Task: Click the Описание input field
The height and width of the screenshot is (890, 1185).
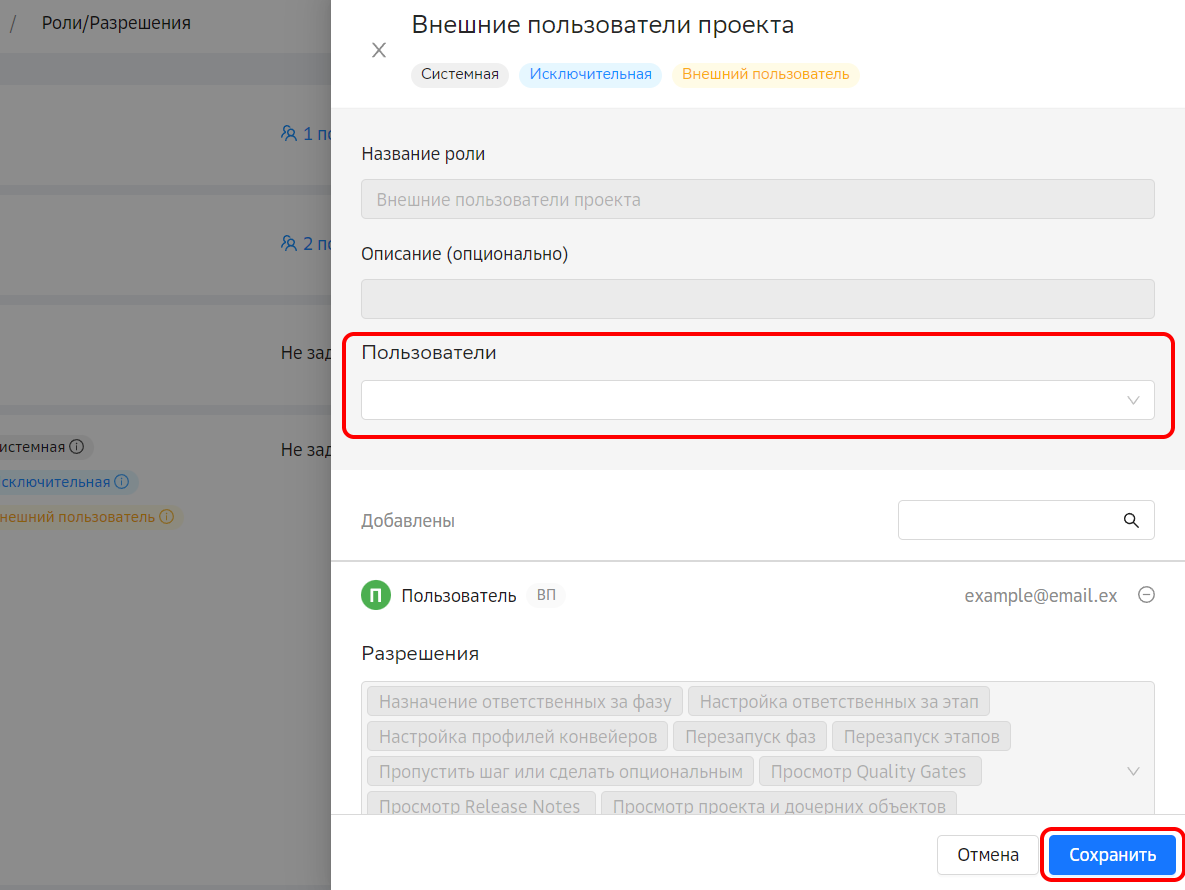Action: pyautogui.click(x=757, y=299)
